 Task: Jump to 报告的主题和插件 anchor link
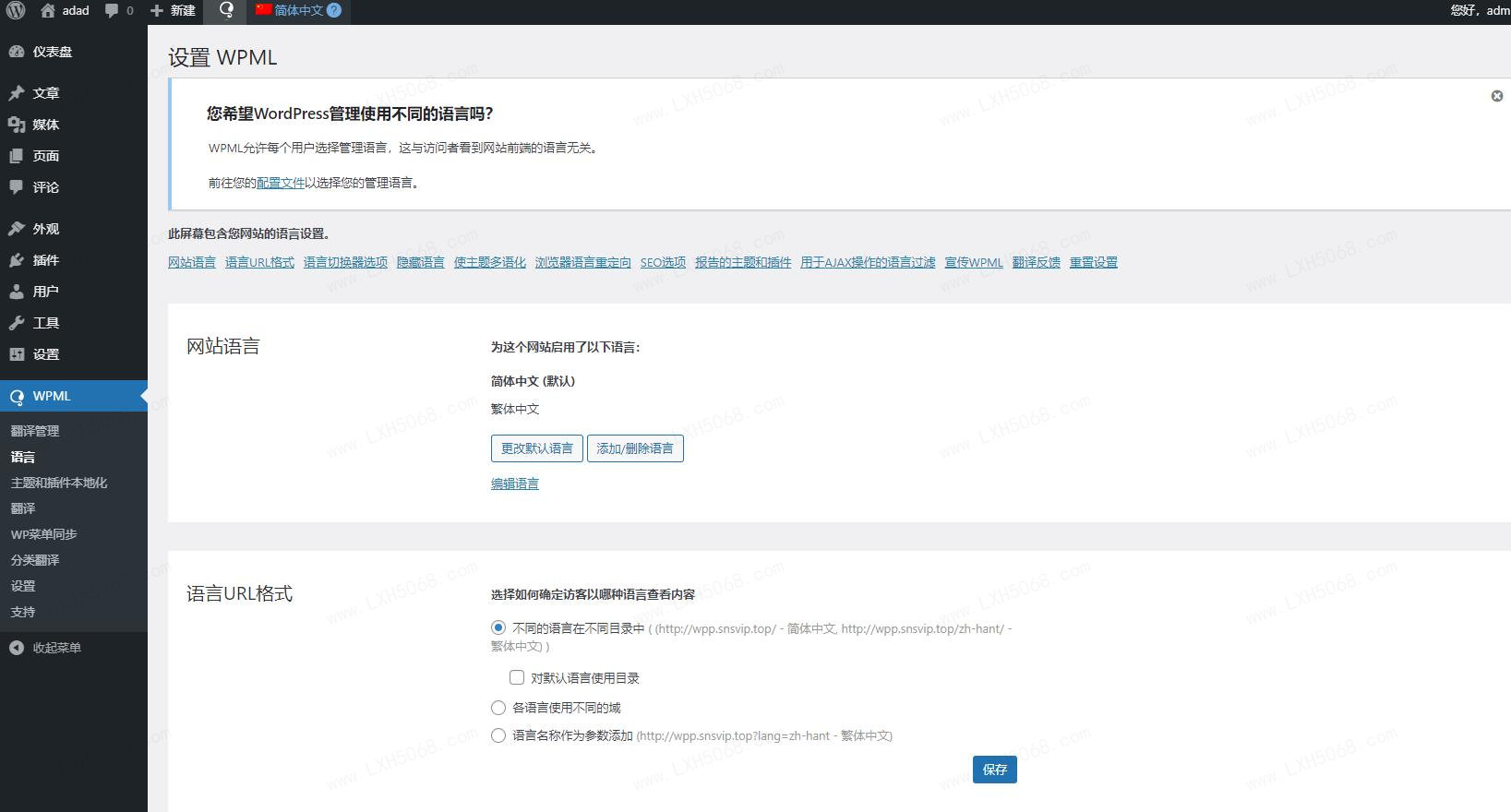click(x=743, y=262)
